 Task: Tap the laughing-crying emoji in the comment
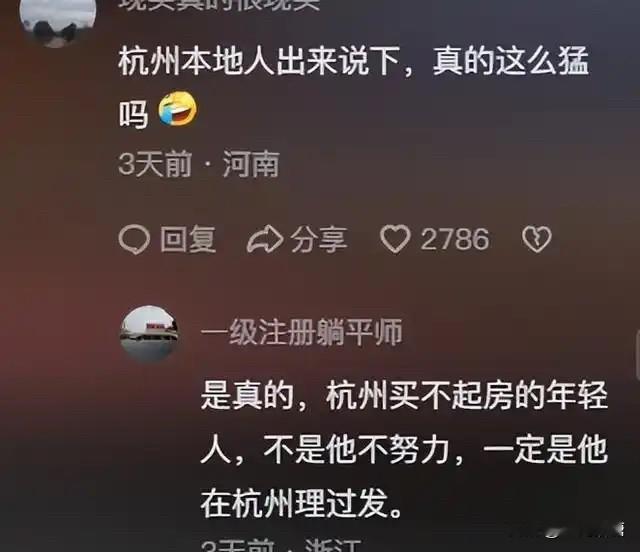178,109
